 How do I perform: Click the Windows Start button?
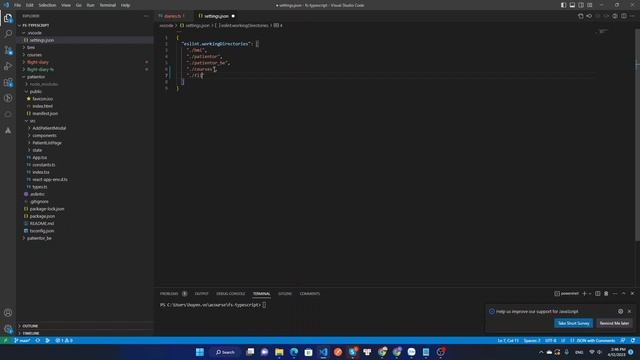(200, 352)
